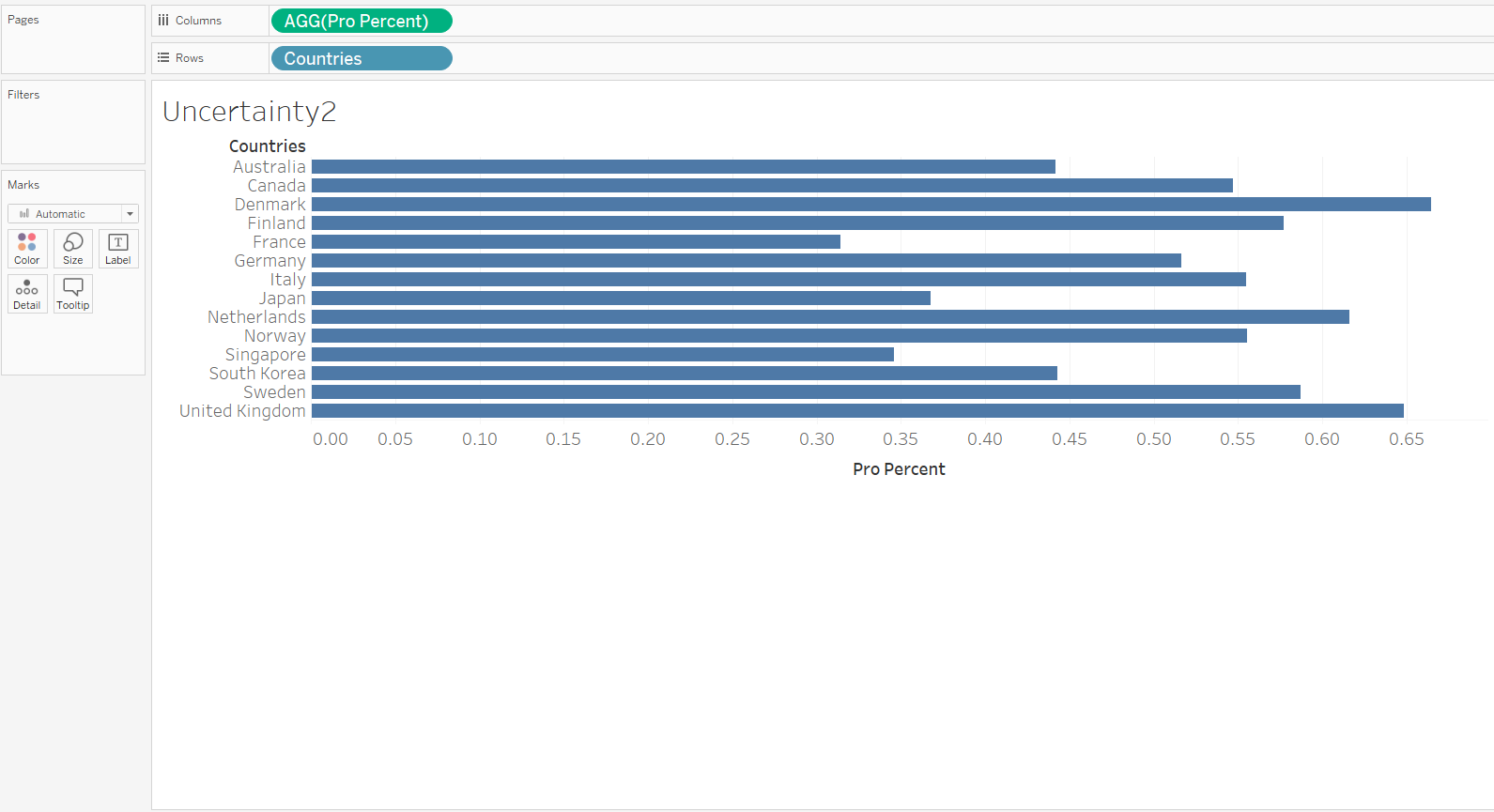
Task: Select the Countries pill in Rows
Action: (361, 58)
